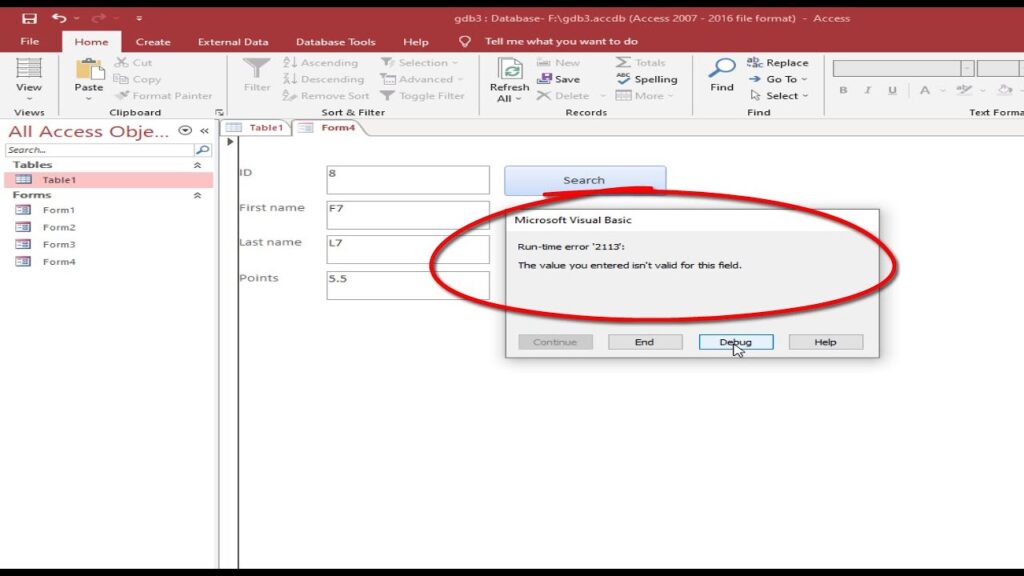The image size is (1024, 576).
Task: Apply bold formatting icon
Action: pyautogui.click(x=843, y=90)
